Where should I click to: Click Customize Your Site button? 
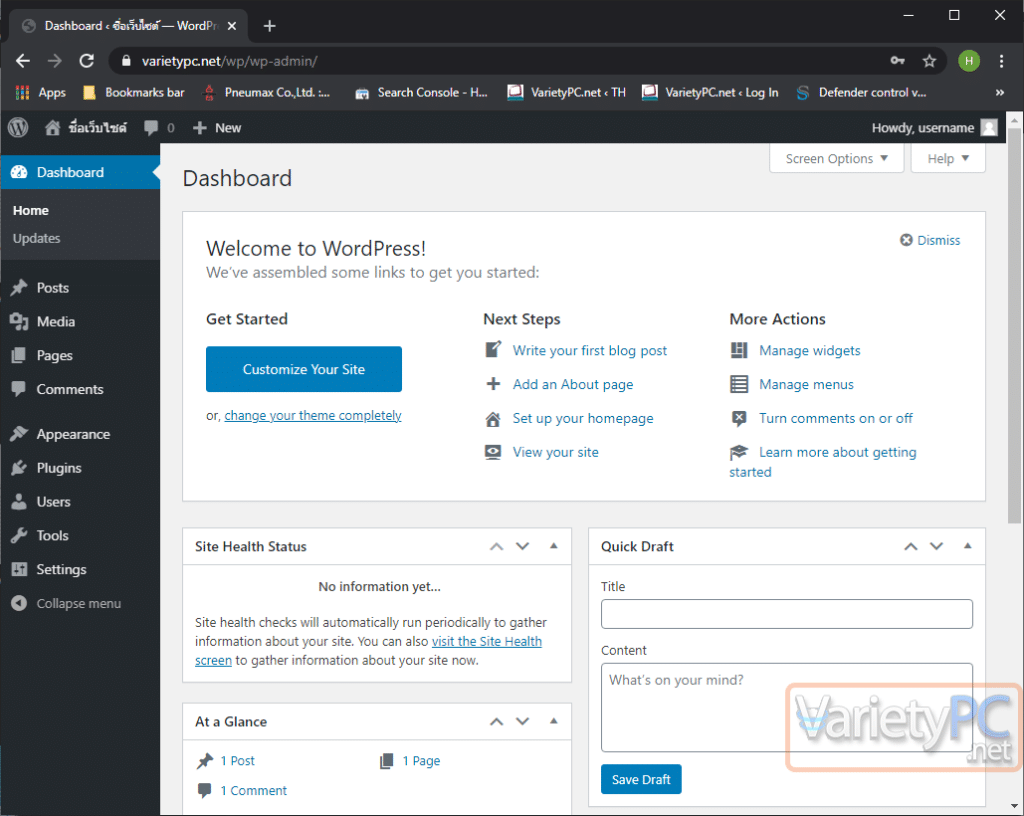304,369
